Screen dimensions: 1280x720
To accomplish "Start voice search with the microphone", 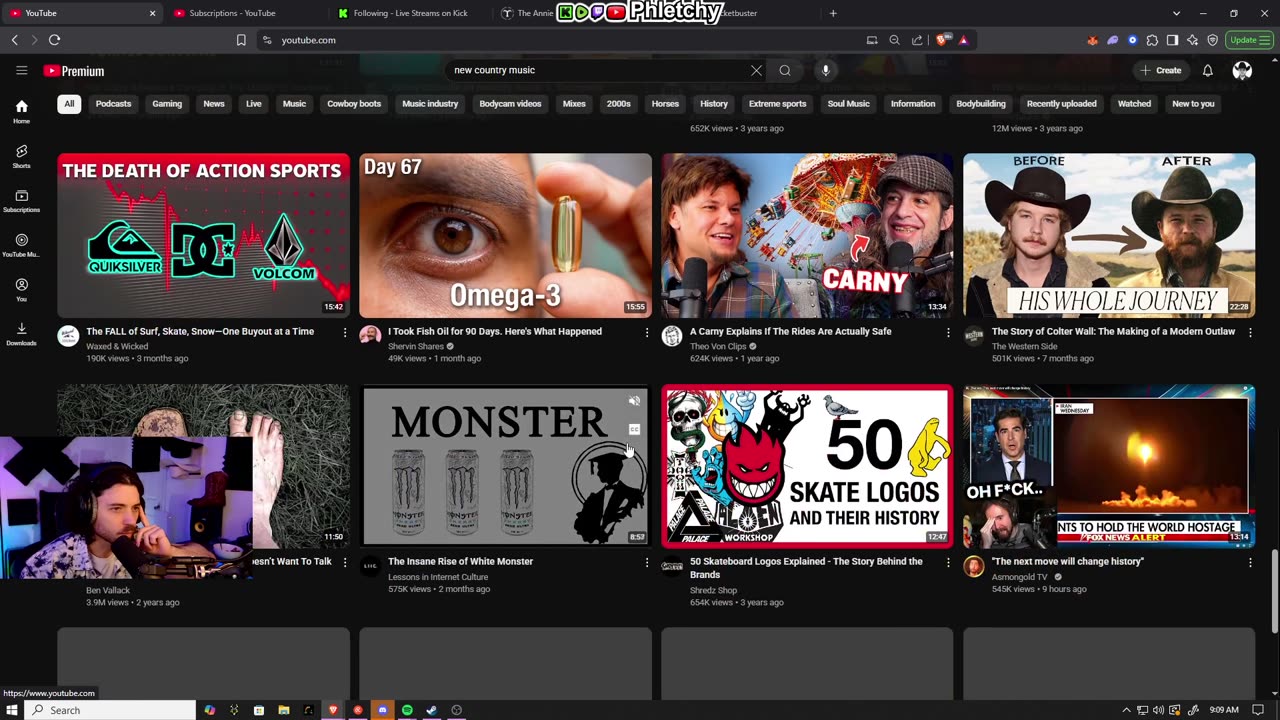I will coord(825,70).
